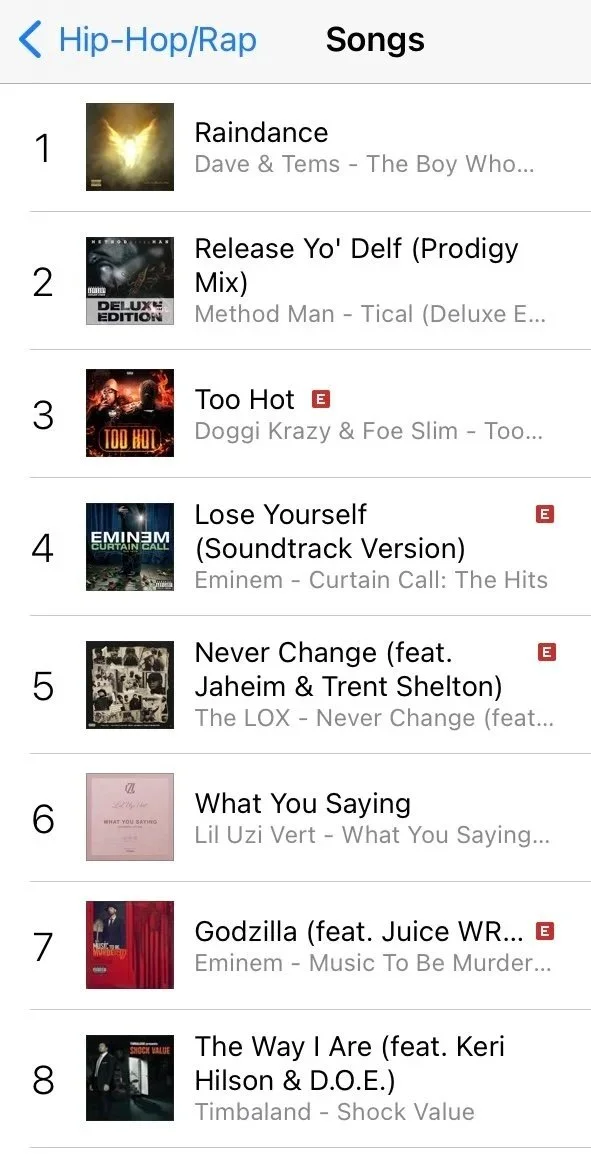Screen dimensions: 591x1165
Task: Tap the Too Hot album cover
Action: tap(130, 413)
